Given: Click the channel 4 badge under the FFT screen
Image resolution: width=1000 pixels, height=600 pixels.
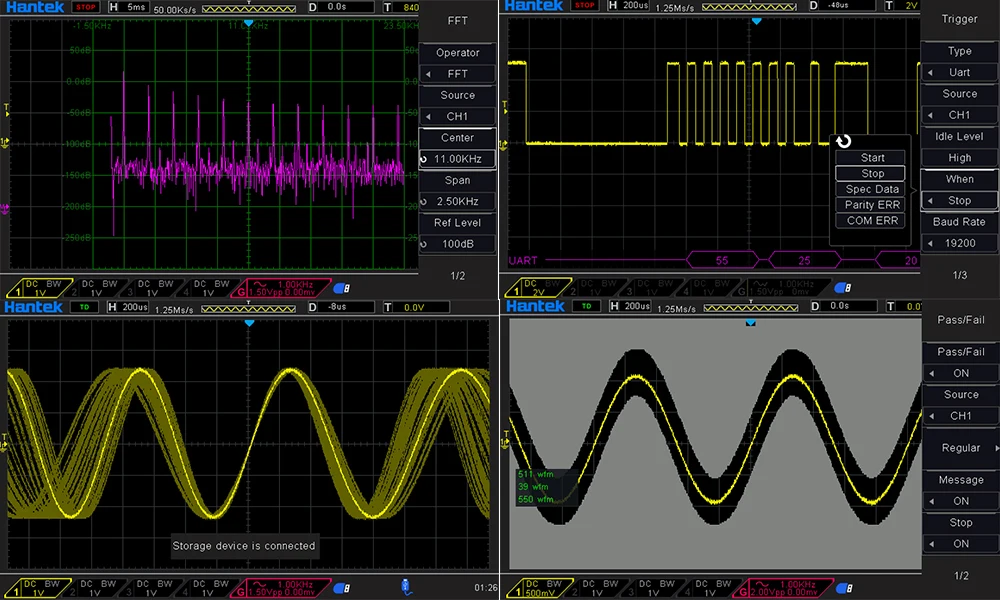Looking at the screenshot, I should (208, 288).
